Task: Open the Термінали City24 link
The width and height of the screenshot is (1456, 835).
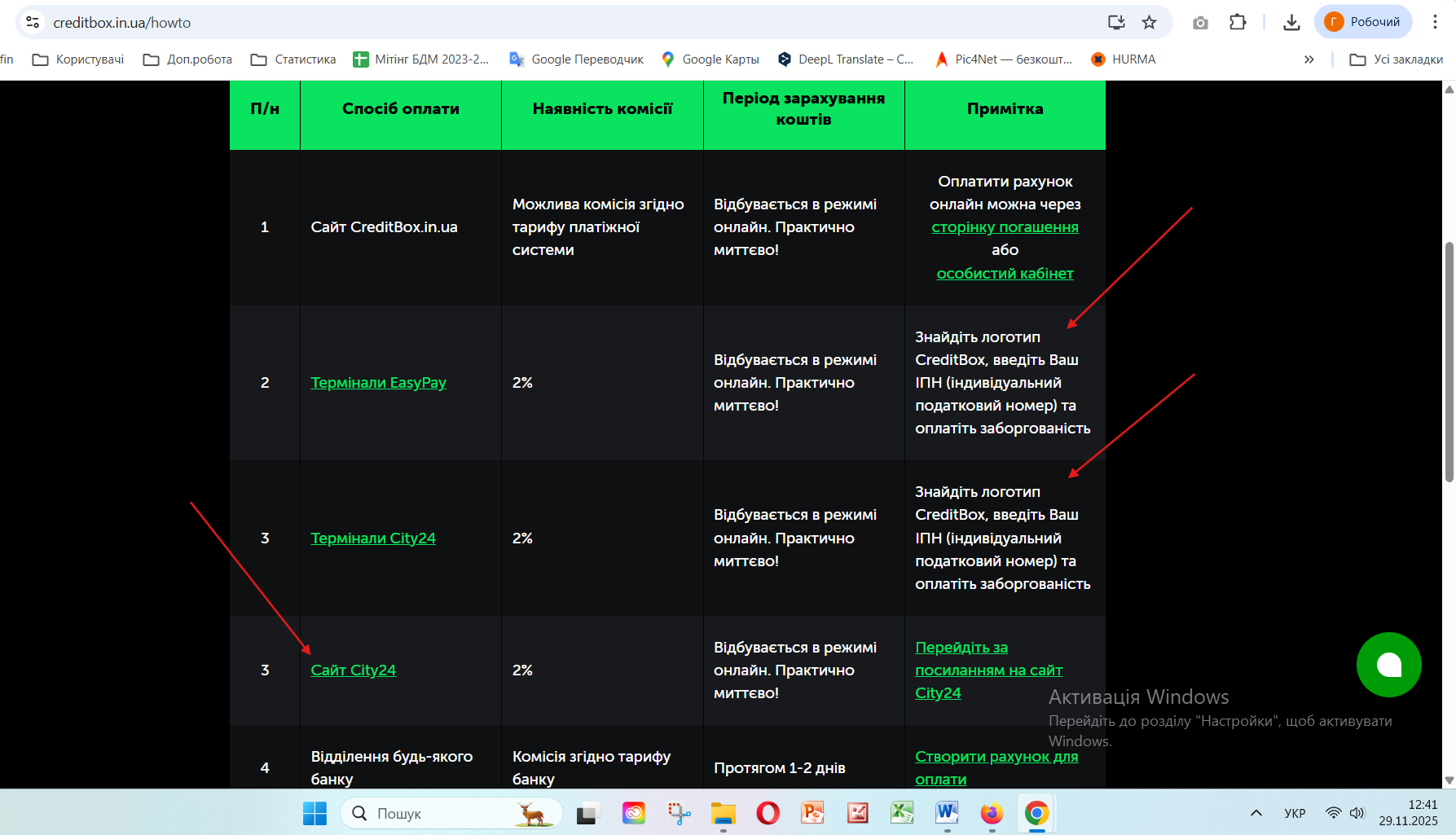Action: [x=373, y=538]
